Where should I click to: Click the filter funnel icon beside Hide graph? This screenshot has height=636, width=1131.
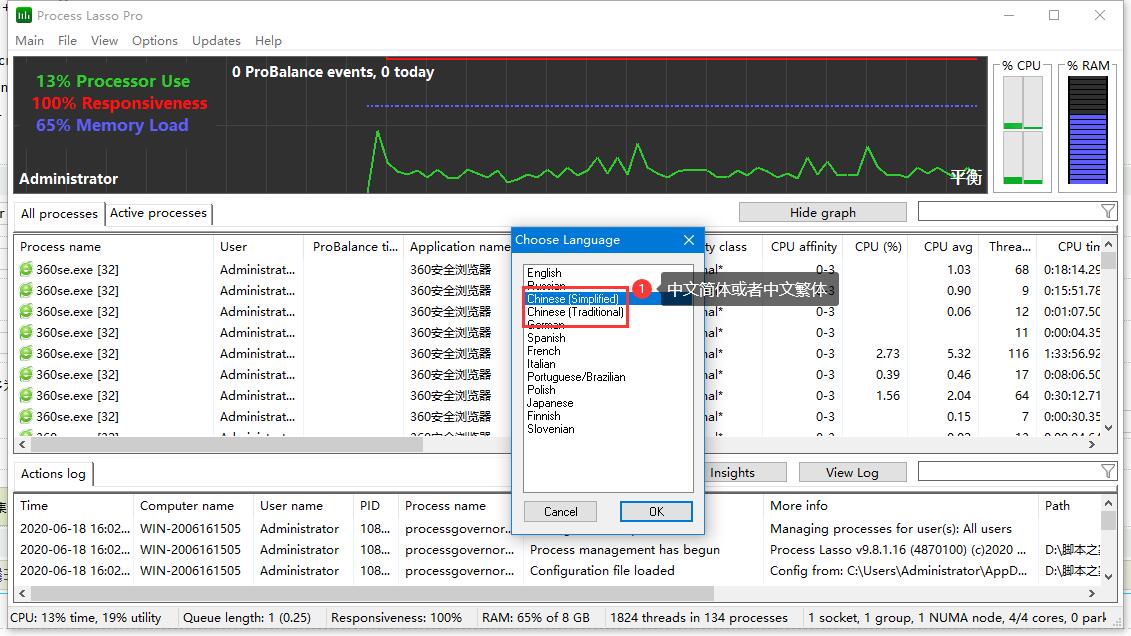click(x=1108, y=211)
